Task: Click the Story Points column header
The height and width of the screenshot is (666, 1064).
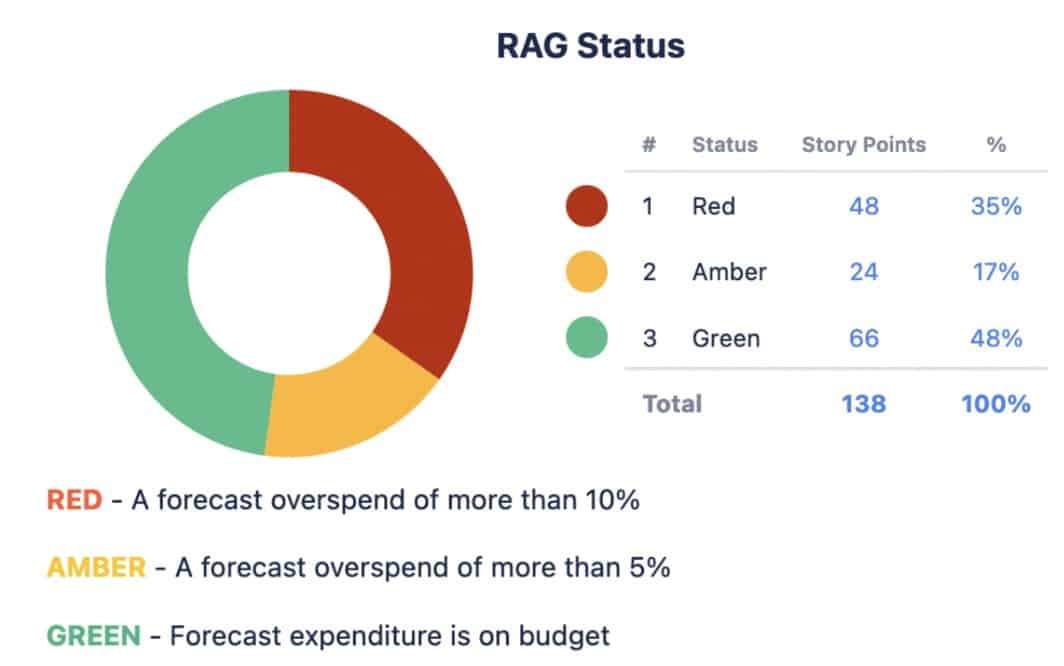Action: [864, 145]
